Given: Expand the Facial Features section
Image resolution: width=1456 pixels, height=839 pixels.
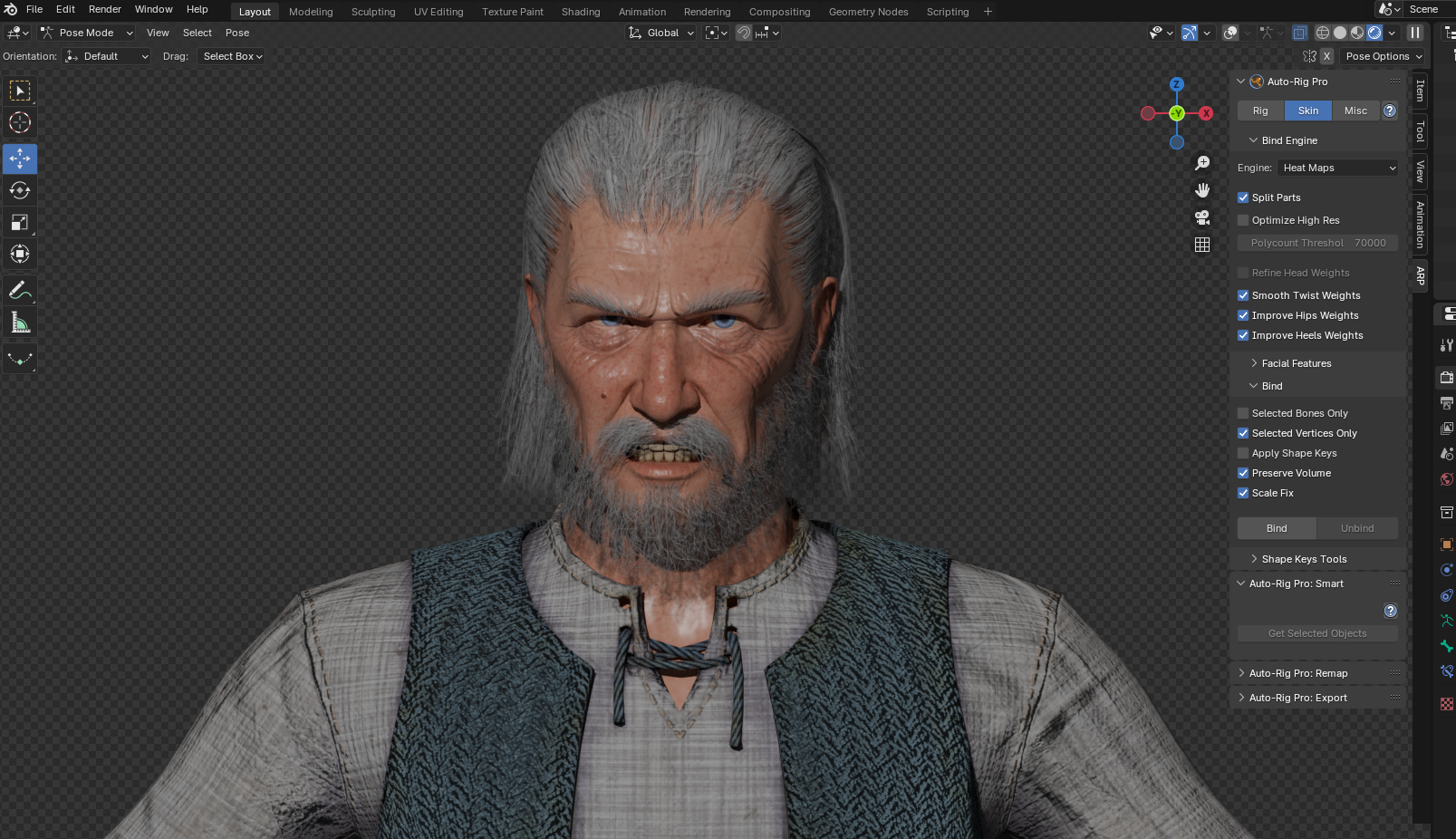Looking at the screenshot, I should coord(1296,363).
